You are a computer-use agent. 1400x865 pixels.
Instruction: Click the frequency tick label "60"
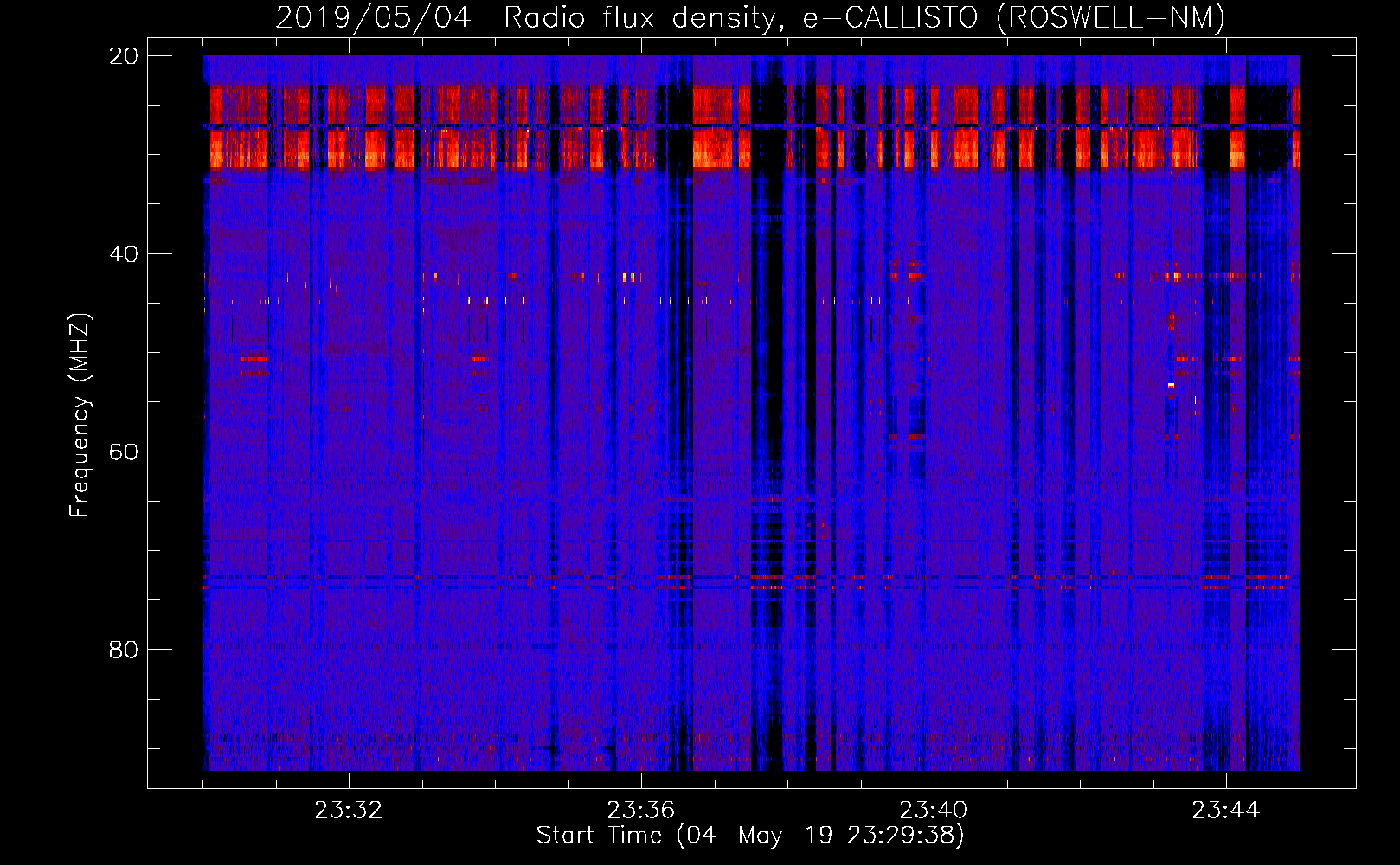[124, 452]
